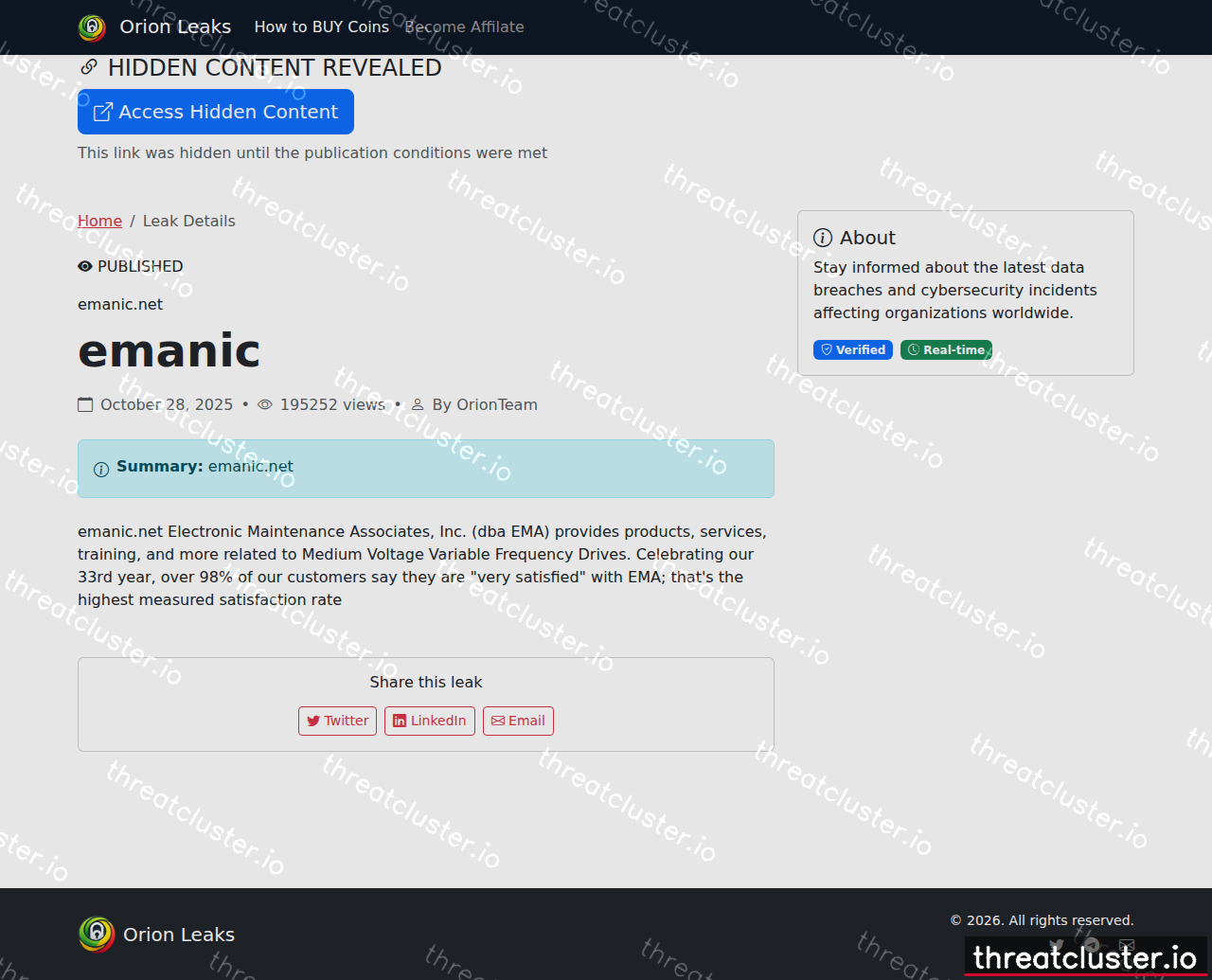Click the eye icon beside the views count
The height and width of the screenshot is (980, 1212).
[265, 404]
